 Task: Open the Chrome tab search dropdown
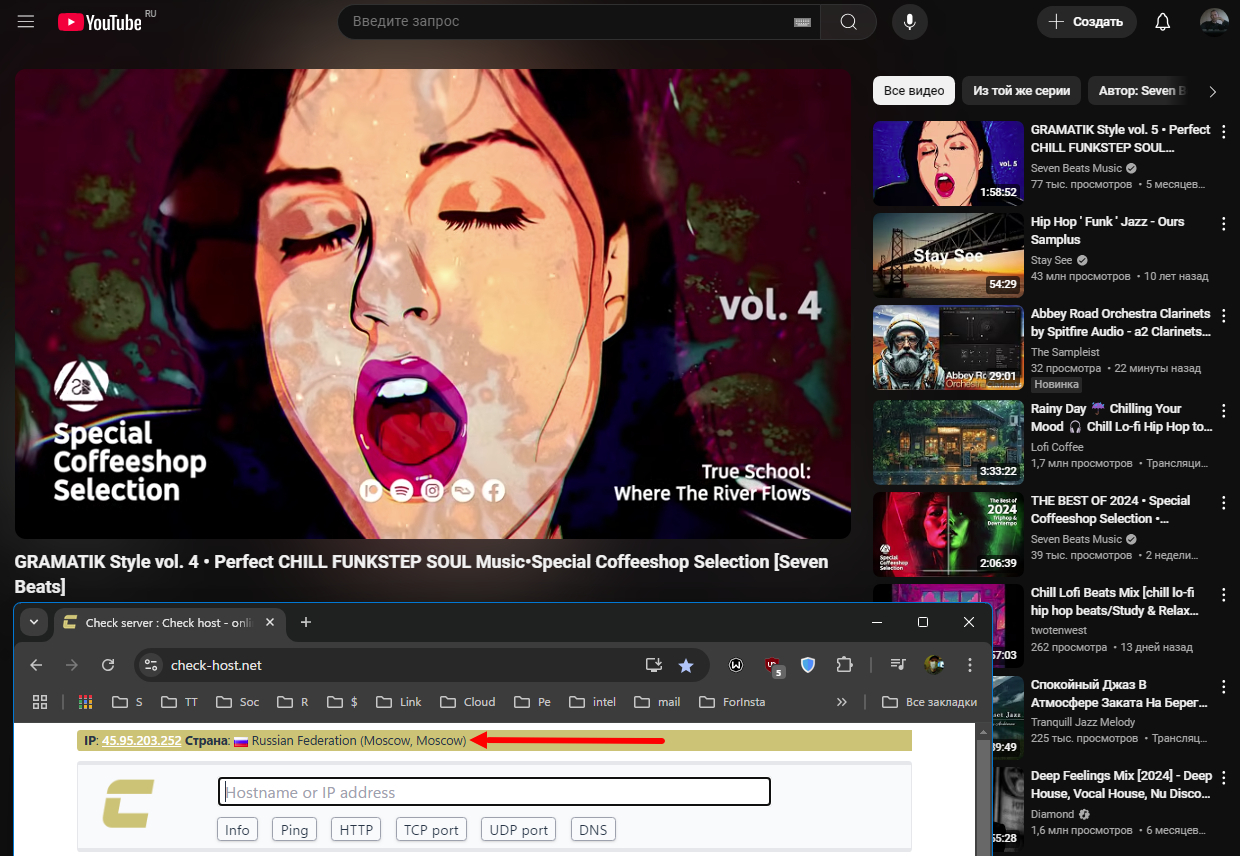pos(34,622)
